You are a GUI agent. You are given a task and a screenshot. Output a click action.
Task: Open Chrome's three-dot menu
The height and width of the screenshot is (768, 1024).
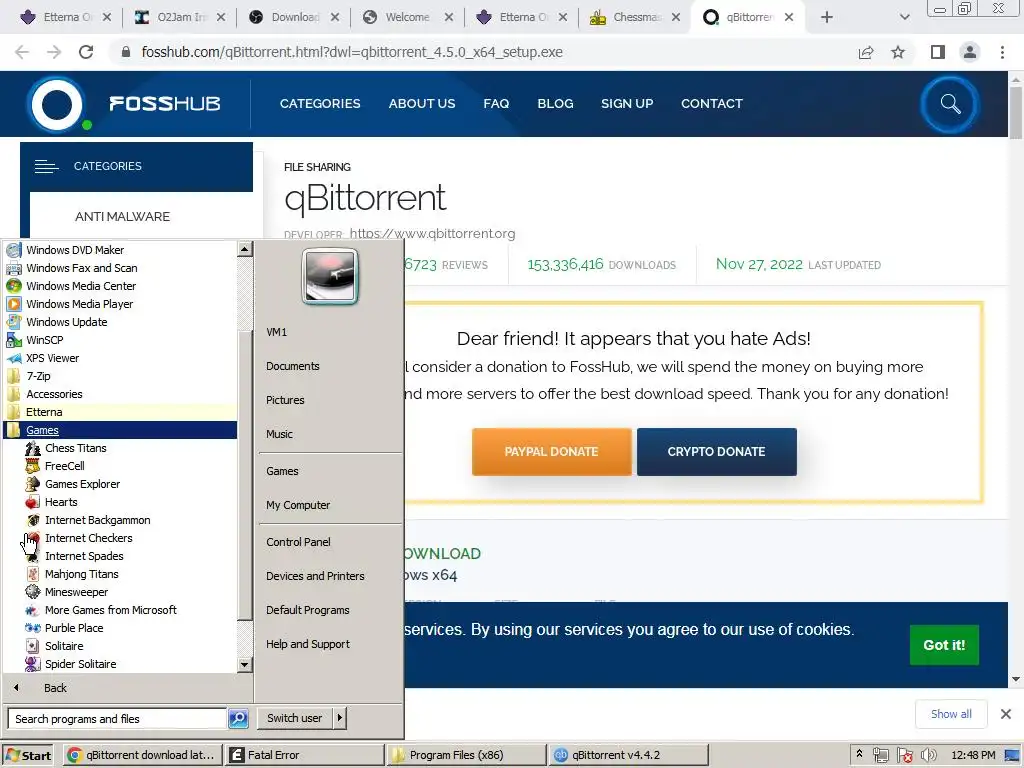[1002, 52]
